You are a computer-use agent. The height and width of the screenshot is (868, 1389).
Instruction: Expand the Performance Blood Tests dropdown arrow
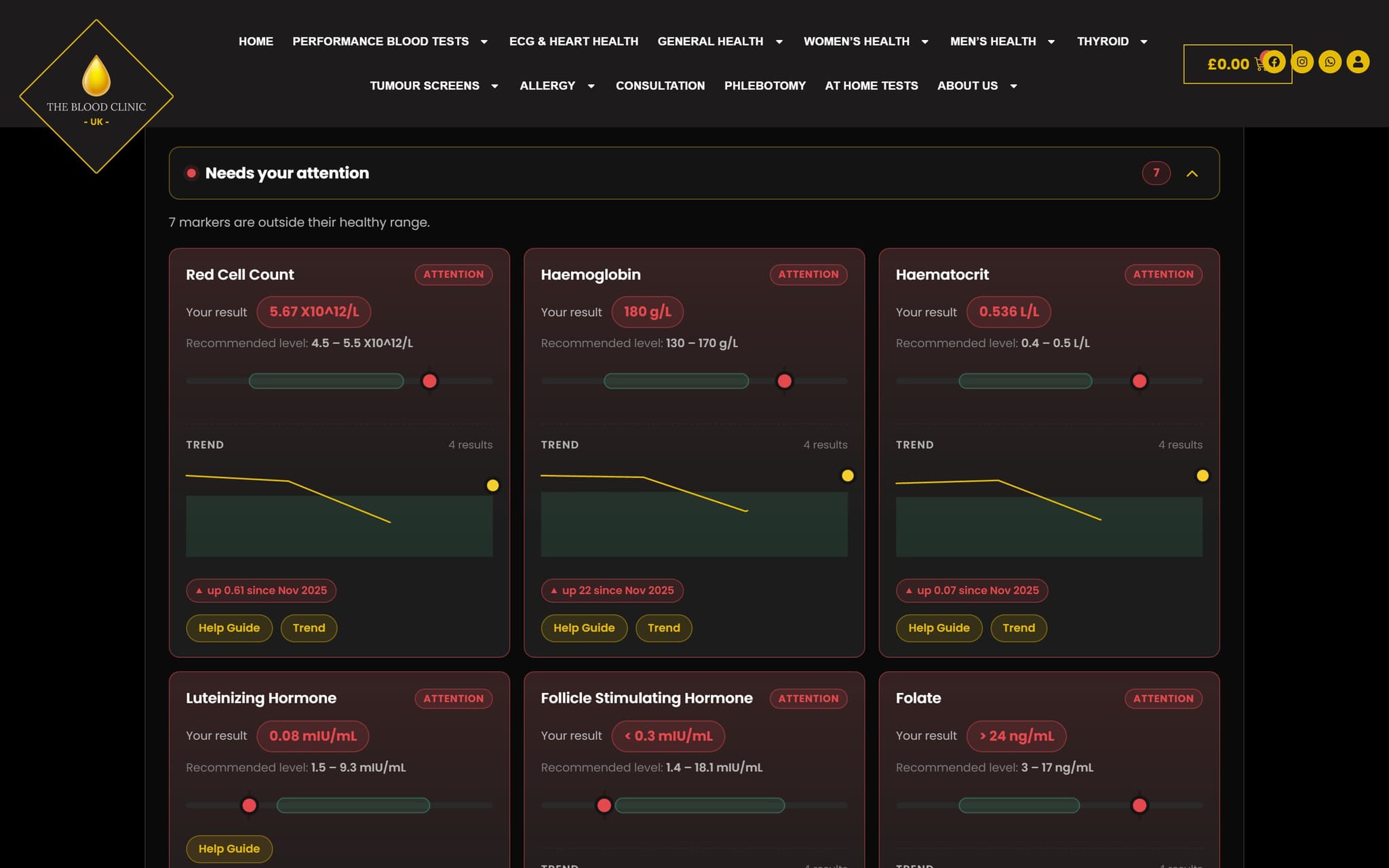point(484,41)
